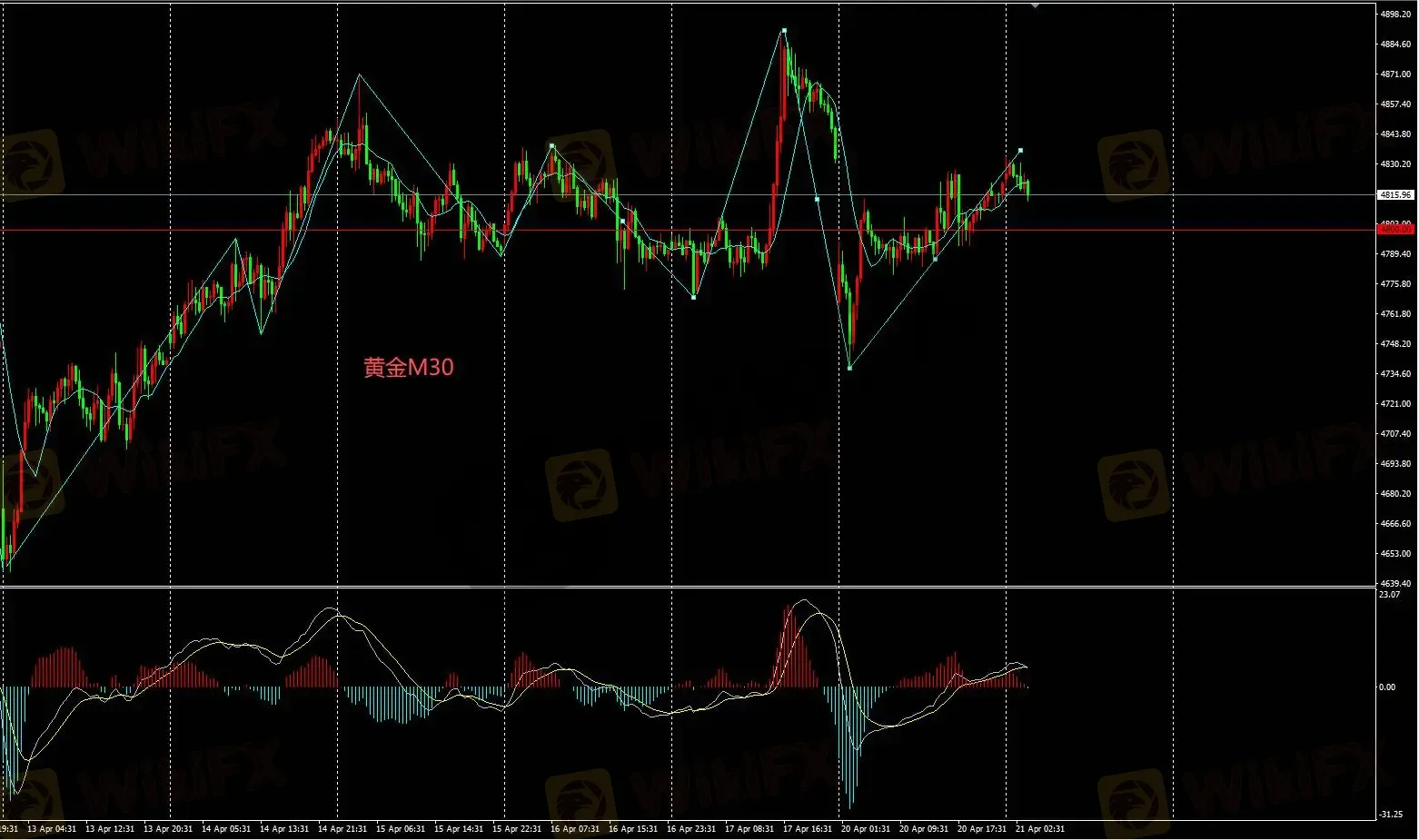Click the latest ZigZag endpoint marker near 4835
Screen dimensions: 1419x840
coord(1021,150)
